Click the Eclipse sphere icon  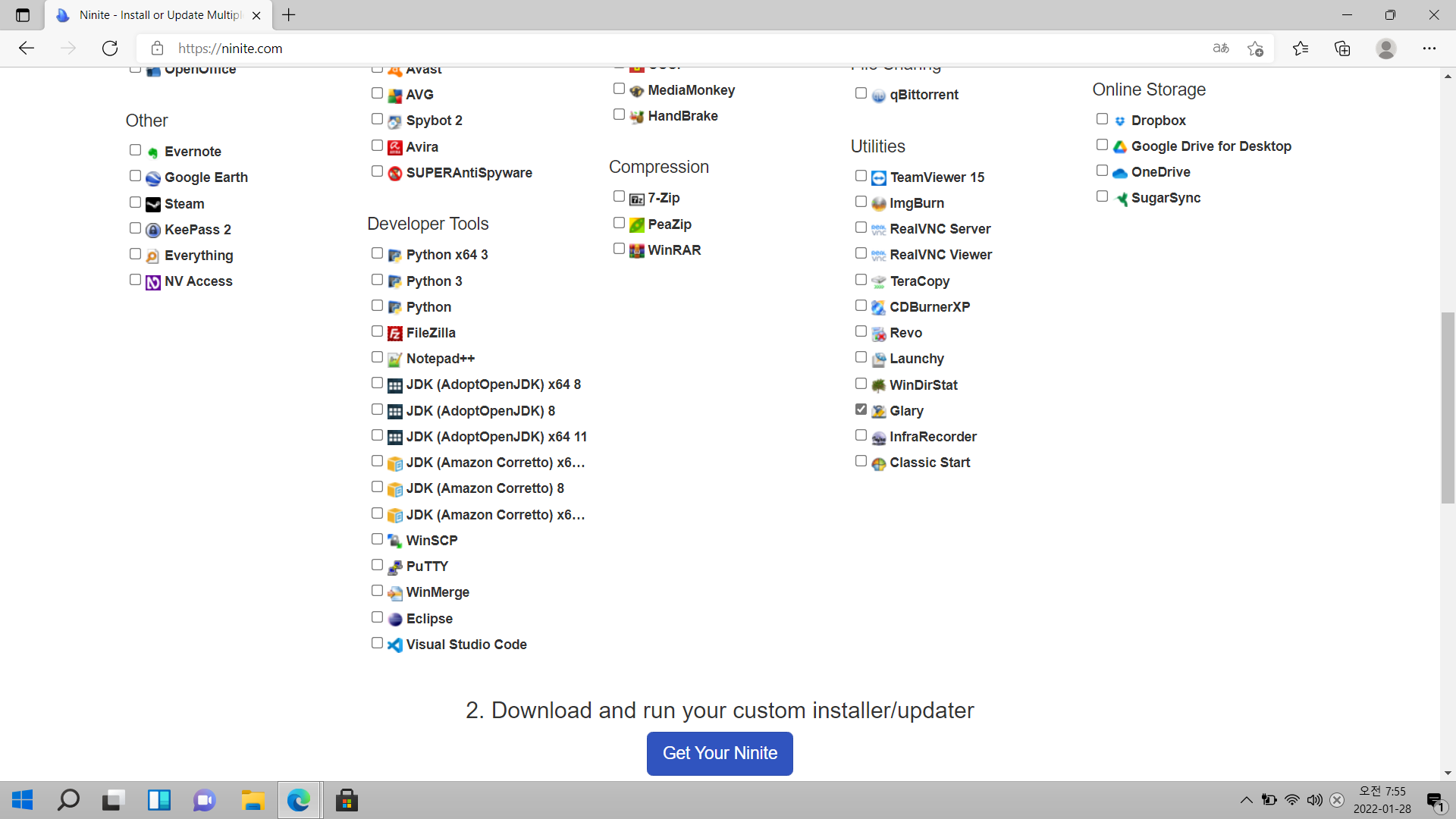tap(394, 620)
